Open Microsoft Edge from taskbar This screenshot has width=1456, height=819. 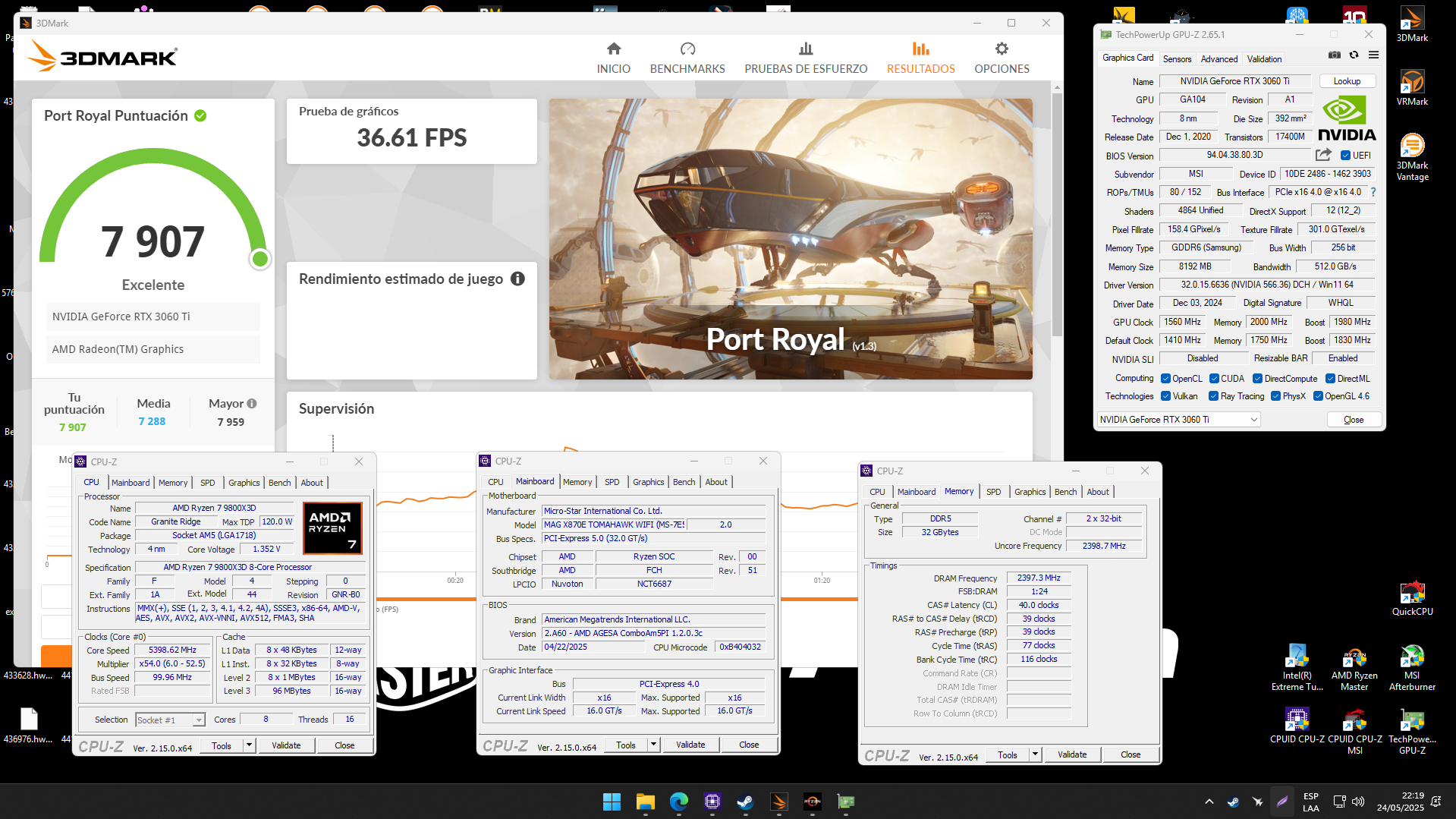tap(678, 802)
